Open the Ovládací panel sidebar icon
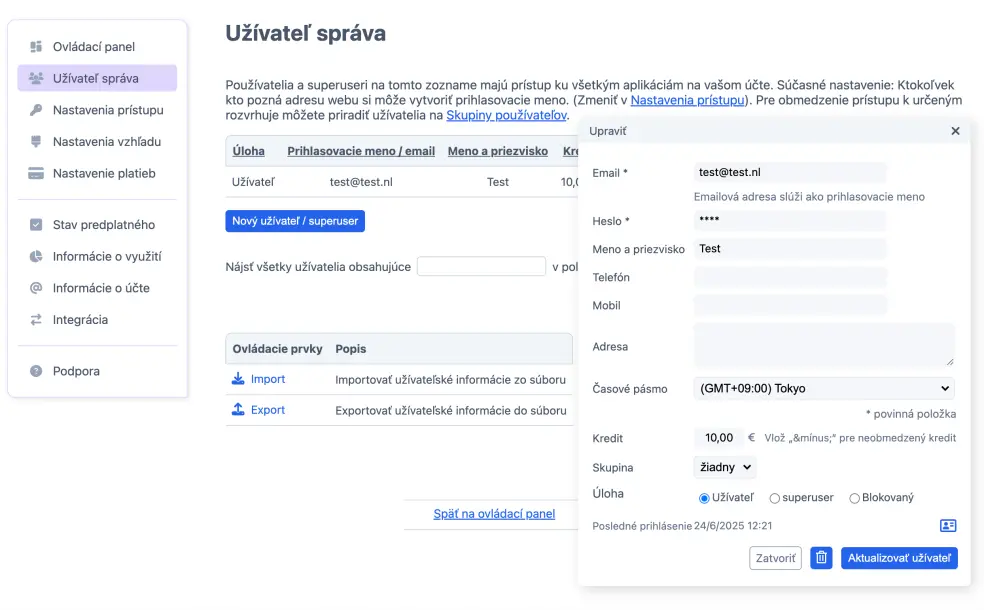The image size is (984, 610). (x=35, y=46)
